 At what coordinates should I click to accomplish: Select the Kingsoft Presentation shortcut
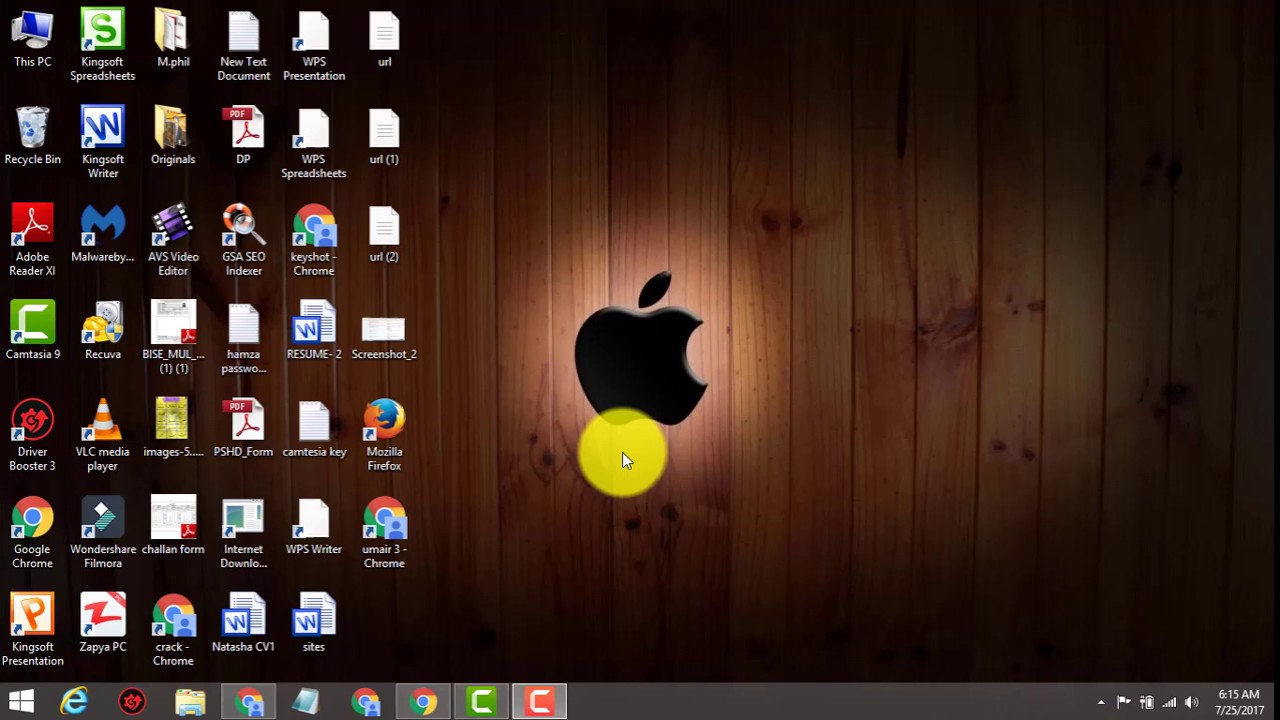point(32,630)
